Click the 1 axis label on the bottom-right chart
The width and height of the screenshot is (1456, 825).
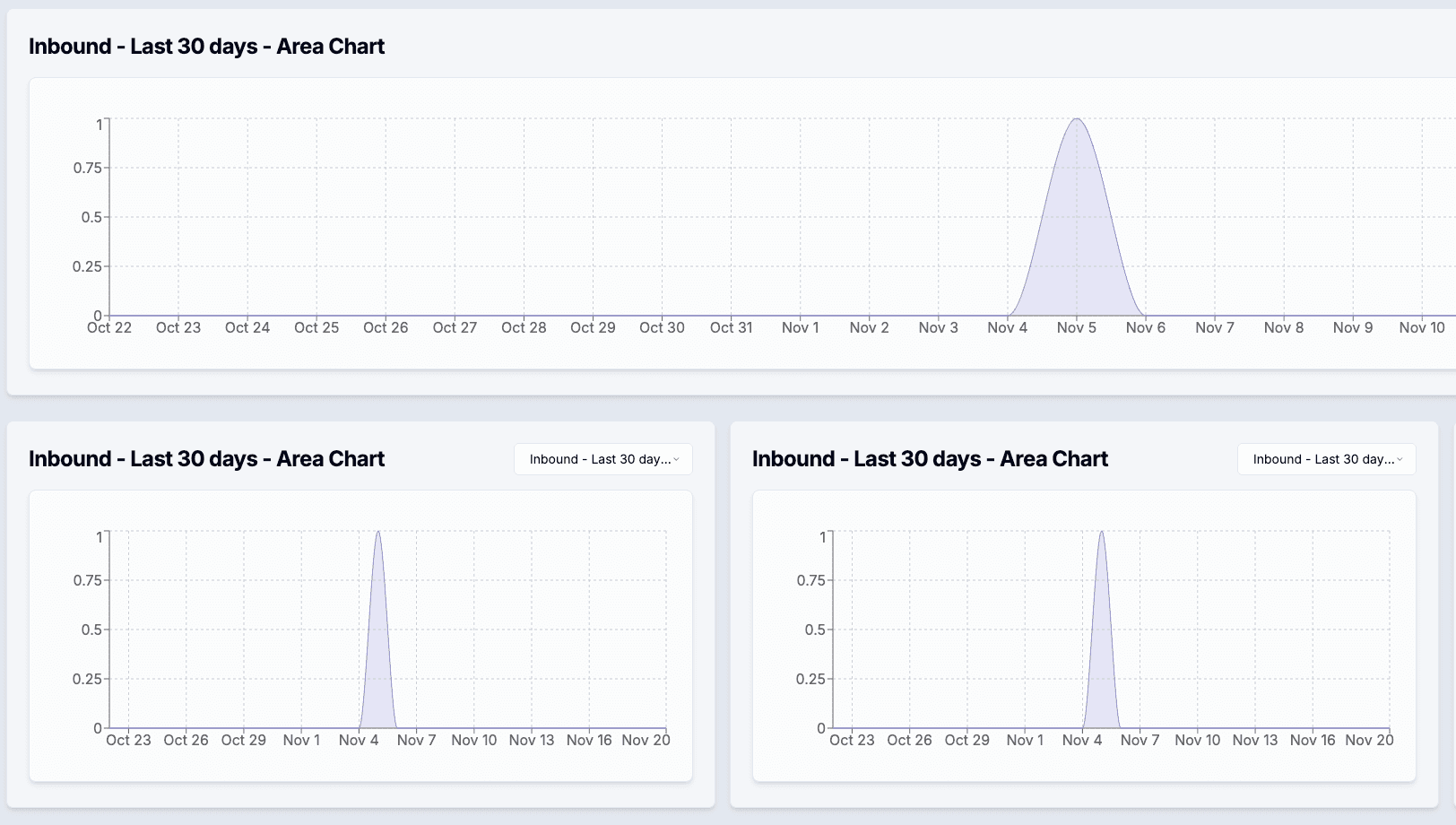pyautogui.click(x=822, y=536)
